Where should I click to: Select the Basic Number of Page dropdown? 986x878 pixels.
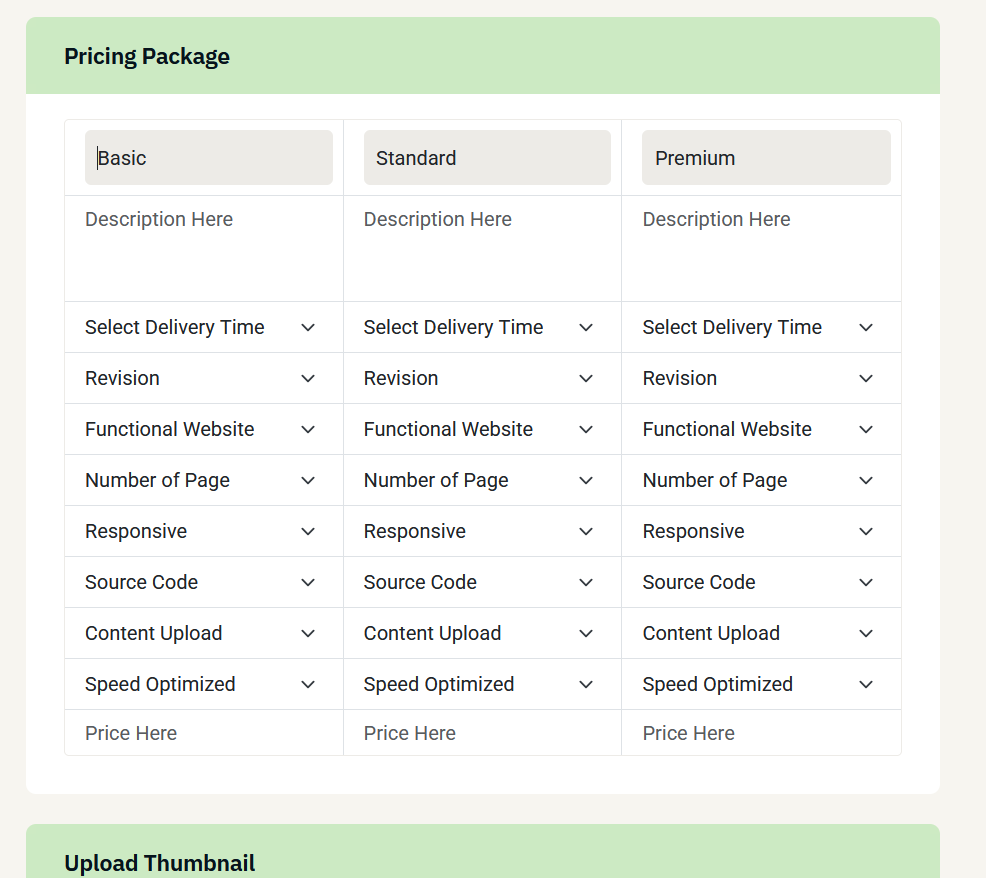click(x=204, y=480)
